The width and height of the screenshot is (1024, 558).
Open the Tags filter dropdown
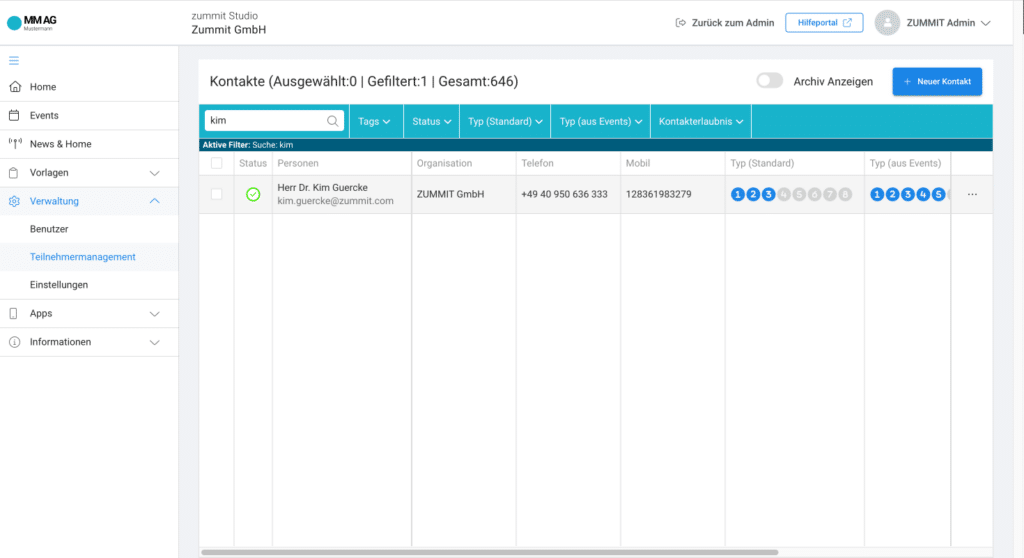click(374, 121)
